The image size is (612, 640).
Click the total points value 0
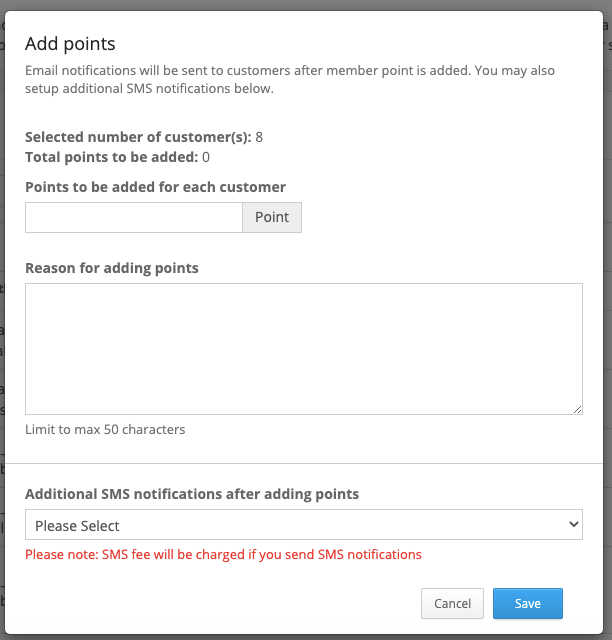(206, 157)
